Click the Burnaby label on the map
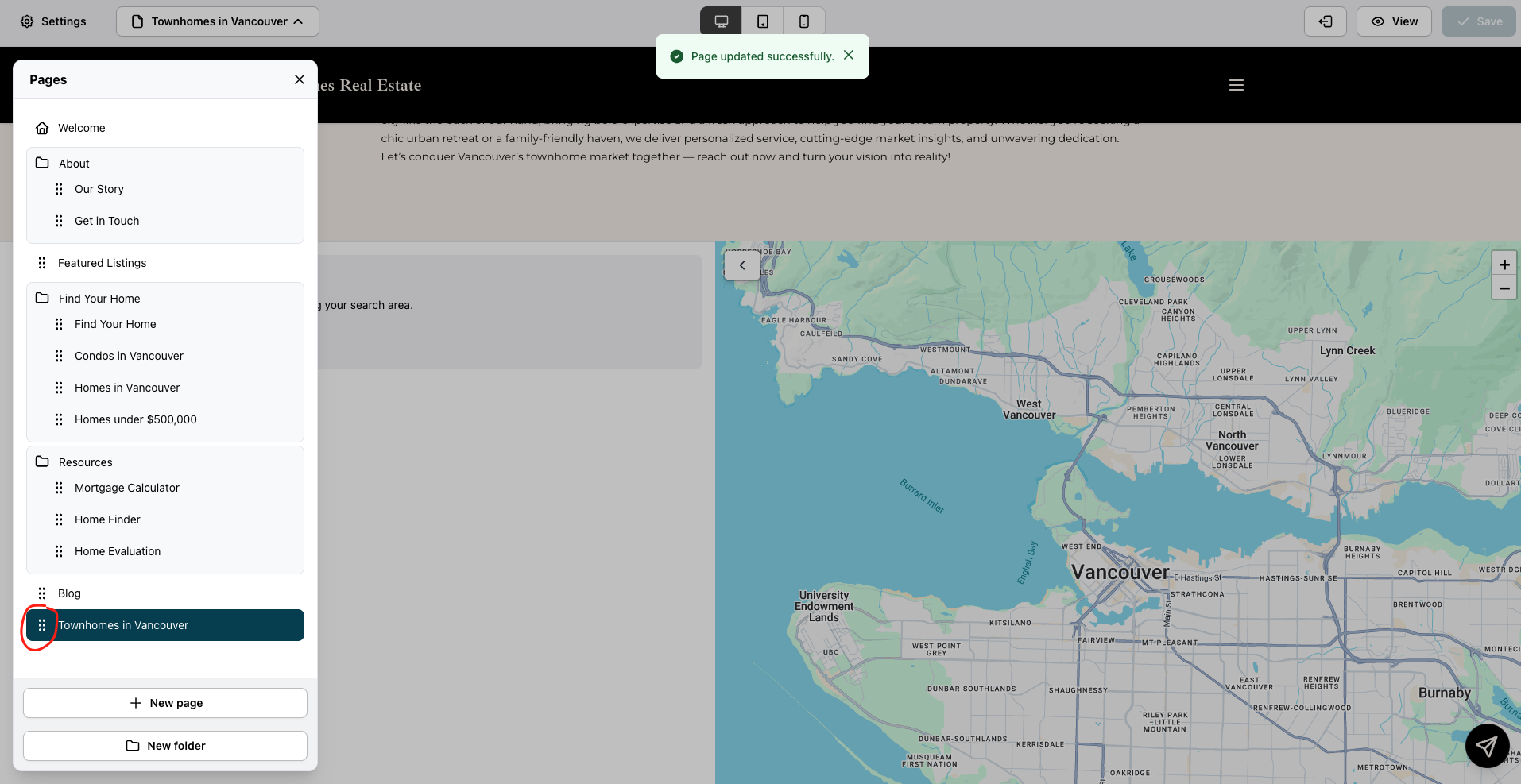 [x=1445, y=693]
